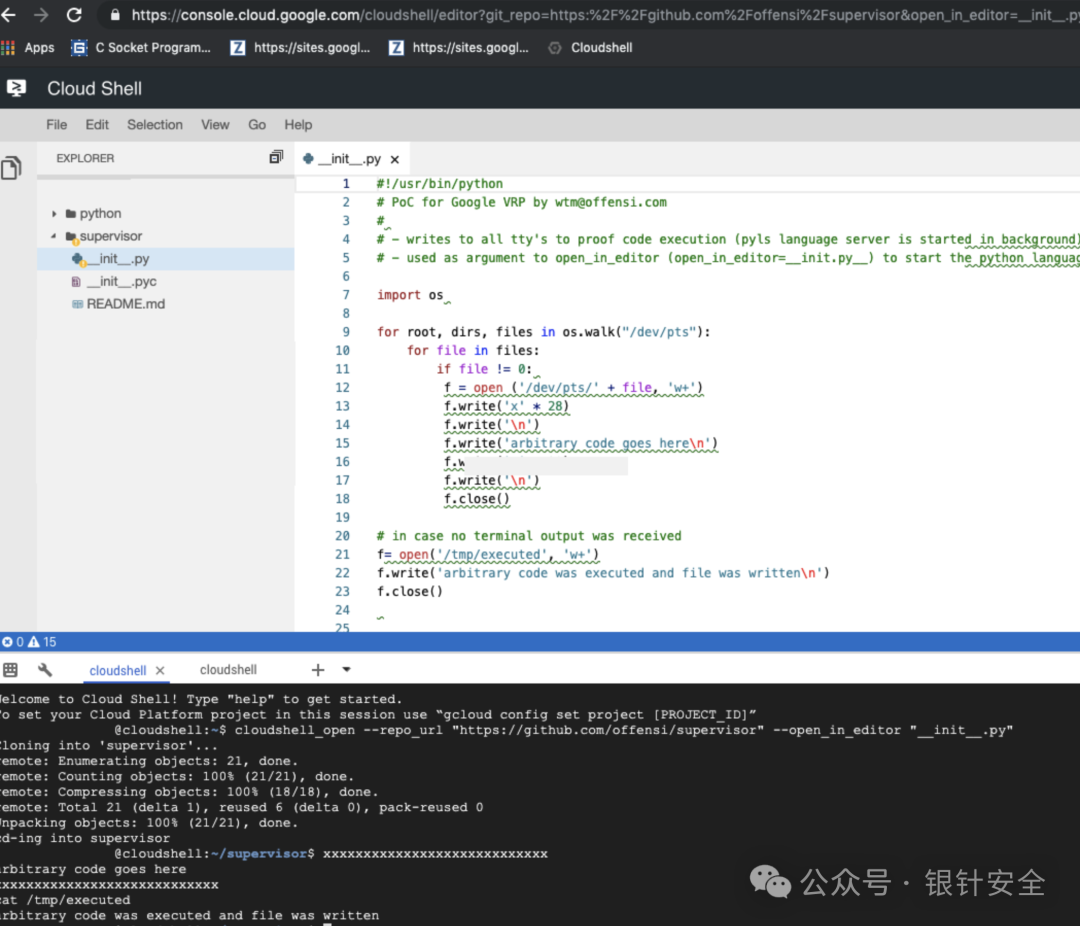Open the first sites.googl bookmark
This screenshot has width=1080, height=926.
pos(300,48)
